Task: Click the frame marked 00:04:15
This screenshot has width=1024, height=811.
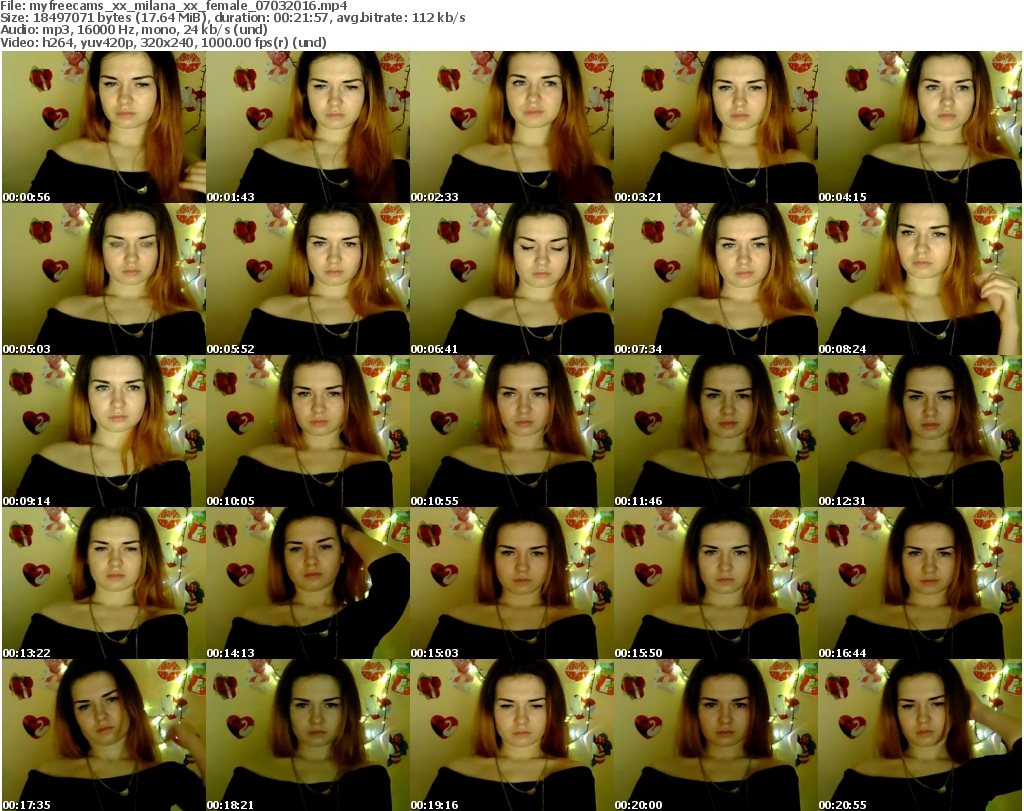Action: point(919,127)
